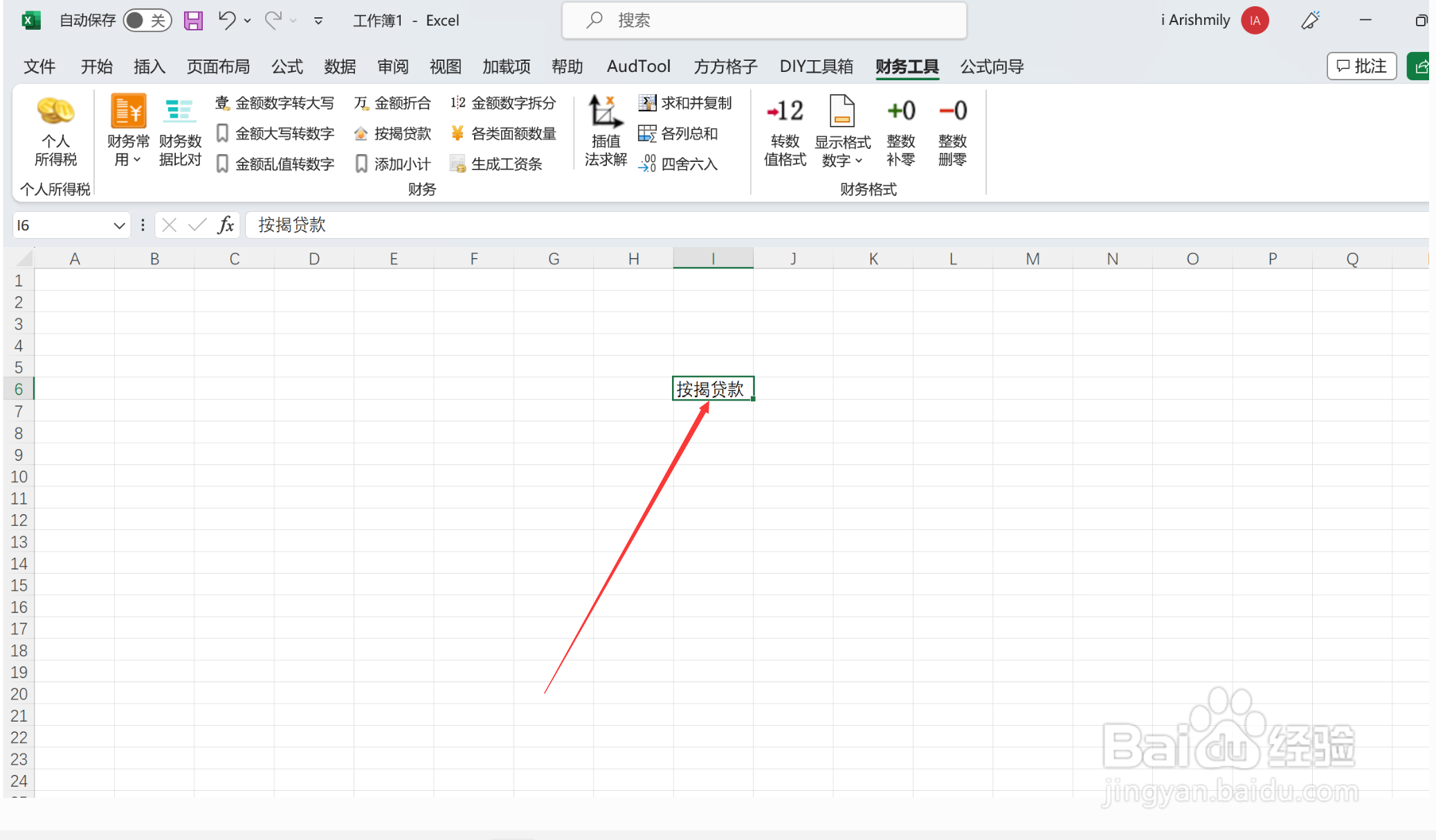
Task: Open the Arishmily account avatar
Action: (x=1255, y=21)
